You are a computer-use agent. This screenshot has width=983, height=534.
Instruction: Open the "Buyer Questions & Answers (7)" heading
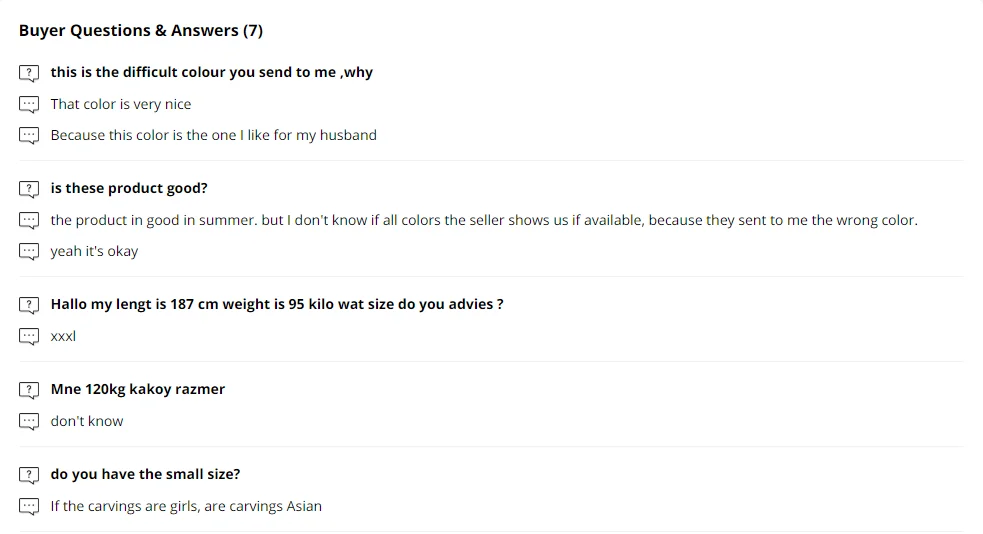click(x=141, y=31)
